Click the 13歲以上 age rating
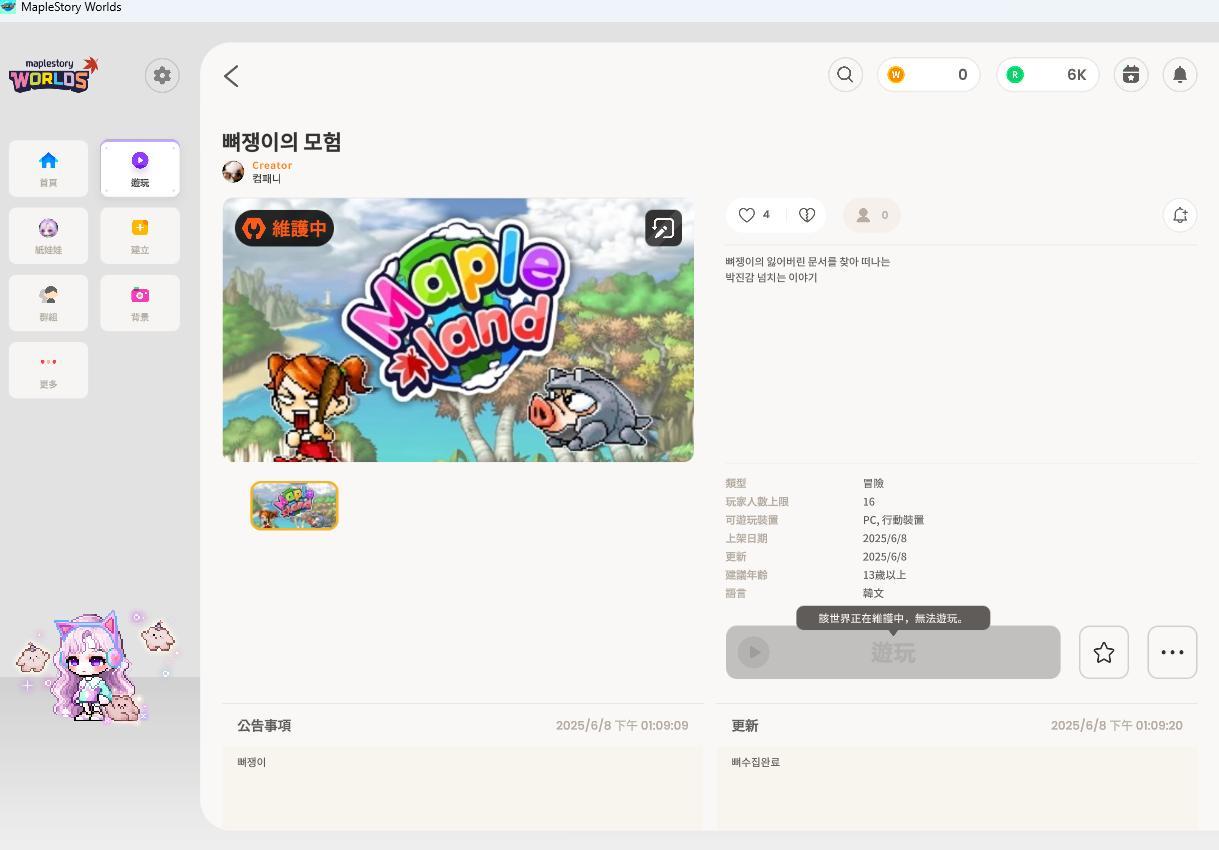This screenshot has width=1219, height=850. [x=884, y=575]
